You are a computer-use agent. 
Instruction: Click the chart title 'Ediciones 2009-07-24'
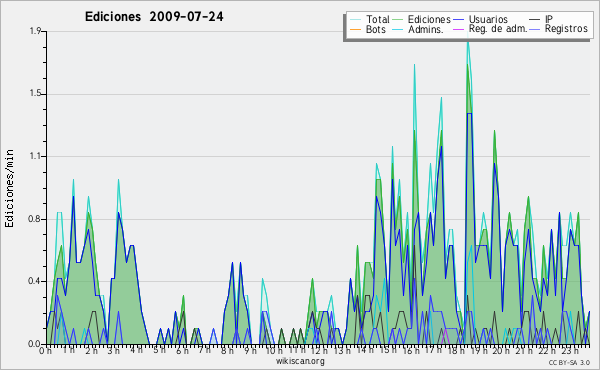154,17
